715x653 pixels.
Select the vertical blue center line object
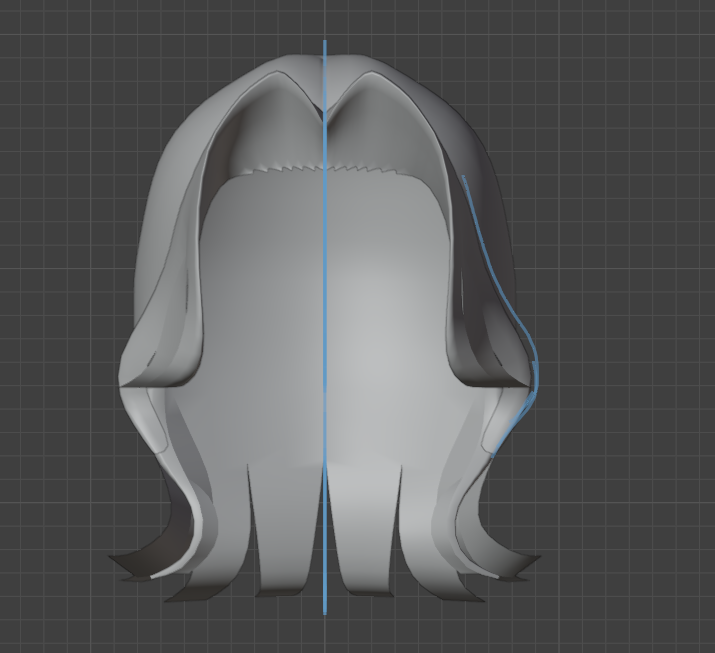coord(325,327)
